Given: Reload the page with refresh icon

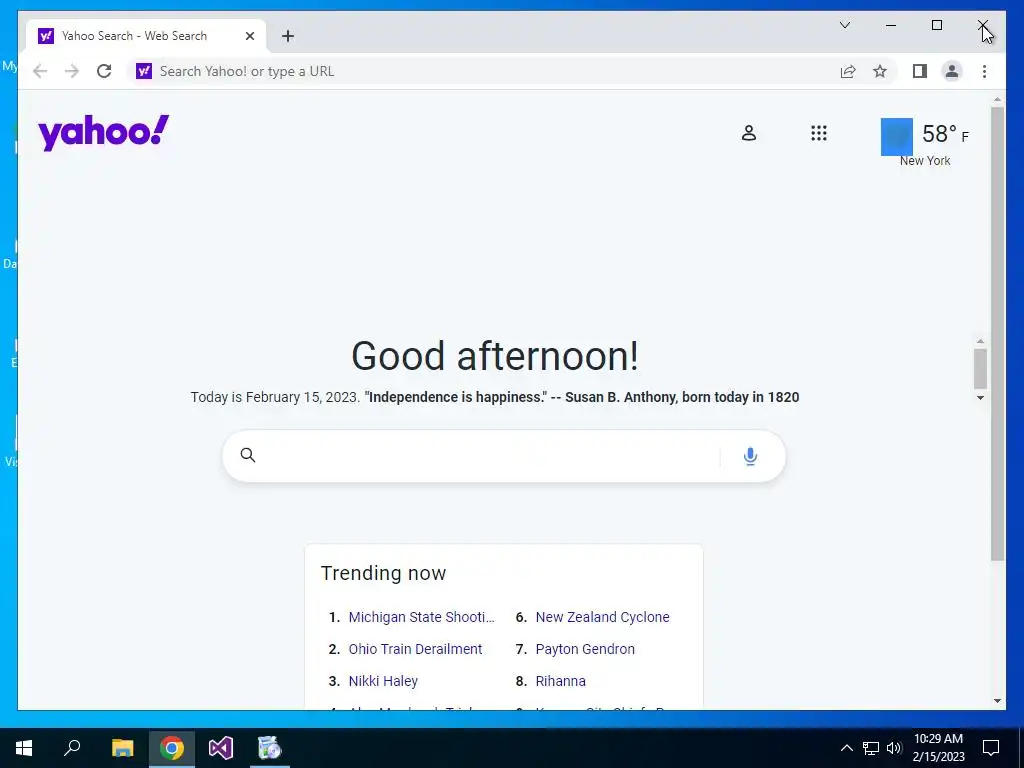Looking at the screenshot, I should coord(104,71).
